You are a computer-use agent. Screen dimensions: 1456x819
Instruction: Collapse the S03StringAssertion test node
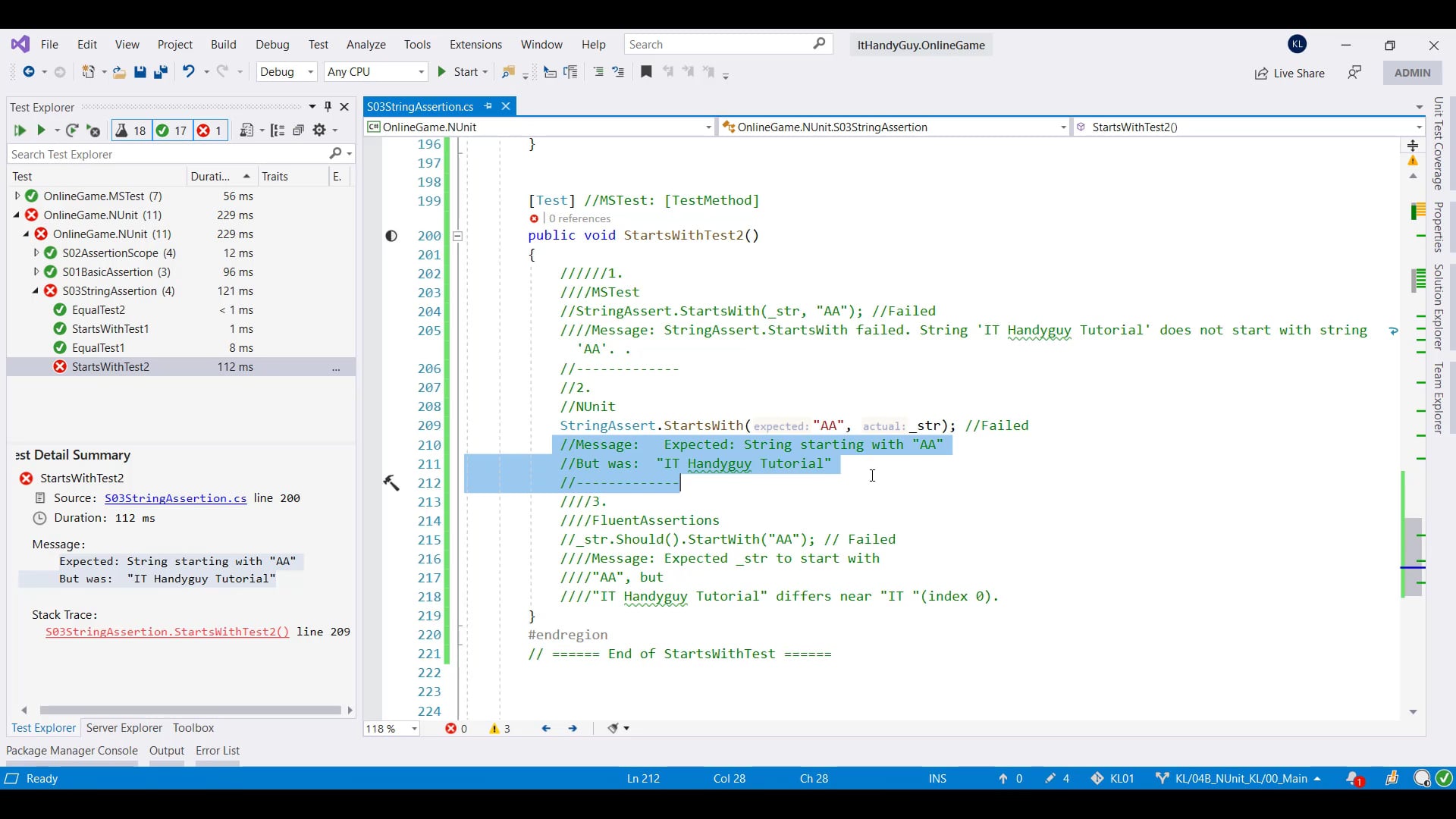point(36,291)
